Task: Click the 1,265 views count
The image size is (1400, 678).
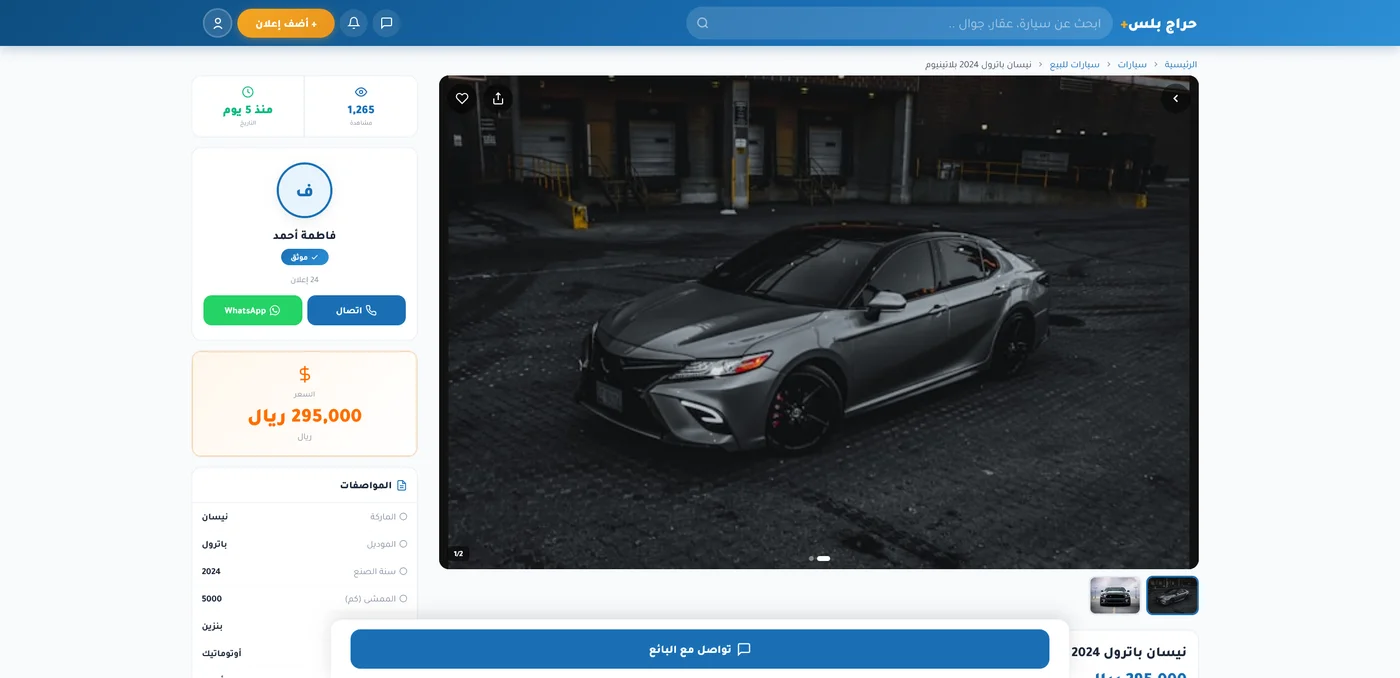Action: [x=361, y=110]
